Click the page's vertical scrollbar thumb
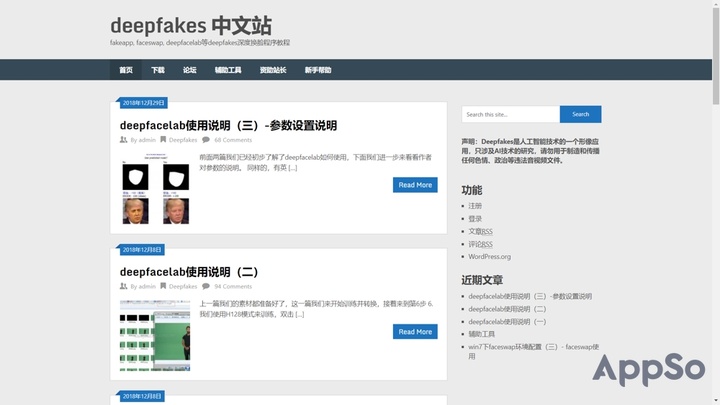This screenshot has width=720, height=405. 715,50
